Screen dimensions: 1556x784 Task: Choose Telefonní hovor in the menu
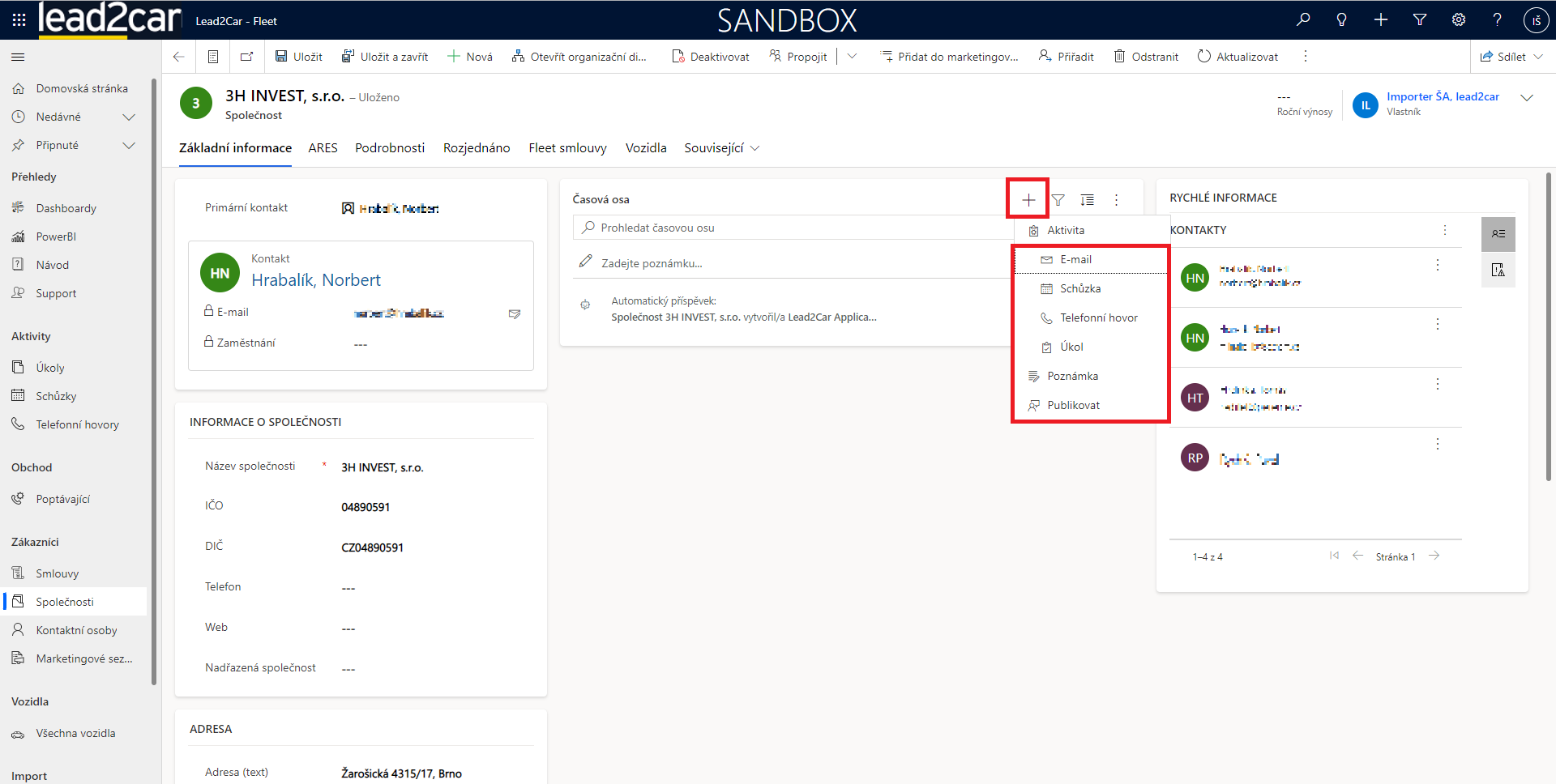coord(1098,317)
